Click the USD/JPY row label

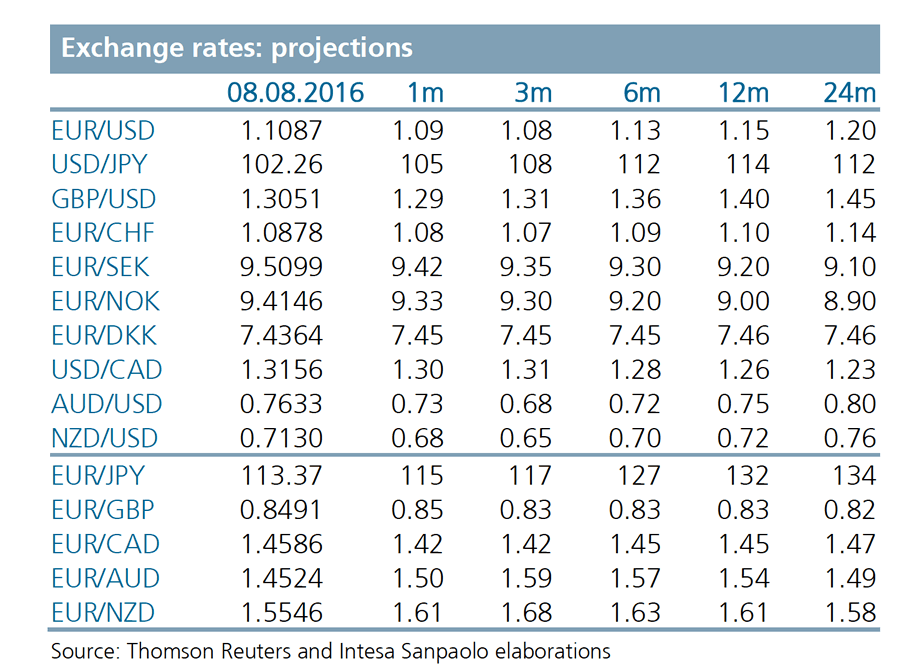pos(103,164)
